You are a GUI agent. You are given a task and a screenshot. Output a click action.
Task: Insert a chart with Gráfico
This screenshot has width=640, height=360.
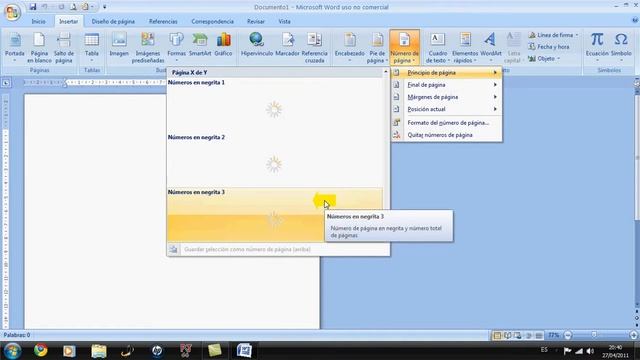[x=223, y=45]
